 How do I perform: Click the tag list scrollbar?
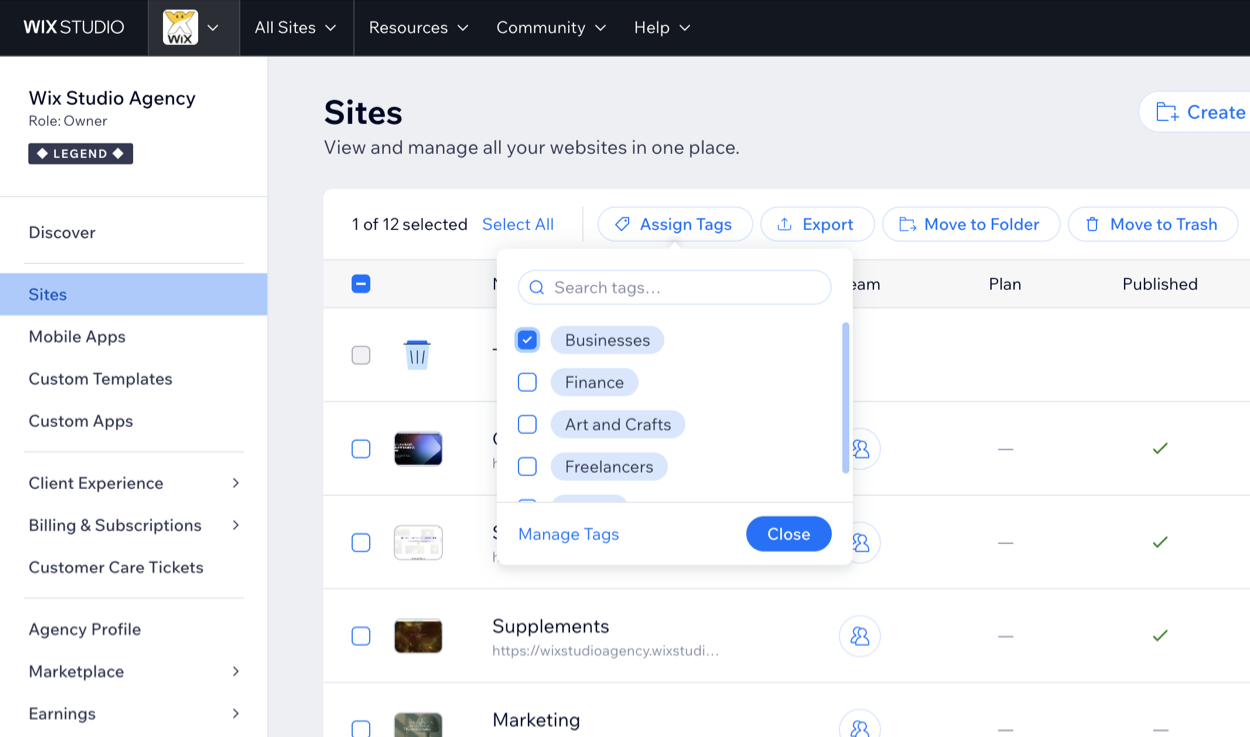point(845,397)
